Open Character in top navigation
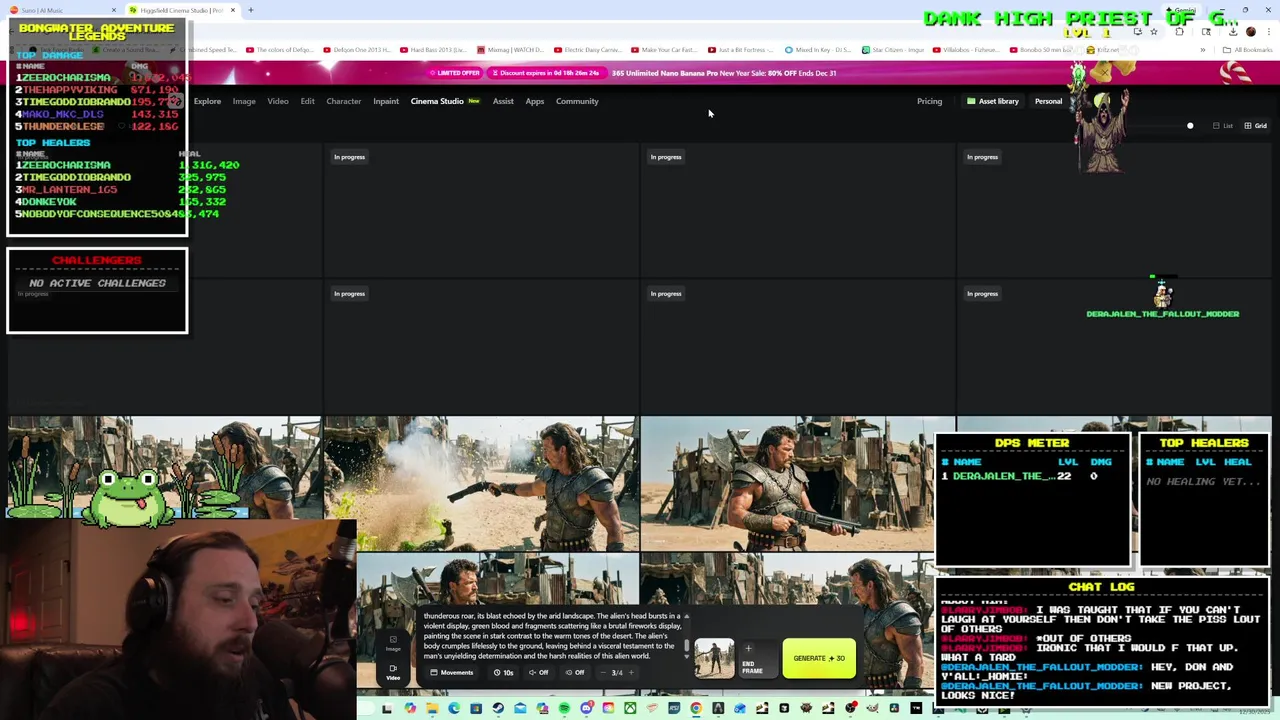Viewport: 1280px width, 720px height. point(343,101)
